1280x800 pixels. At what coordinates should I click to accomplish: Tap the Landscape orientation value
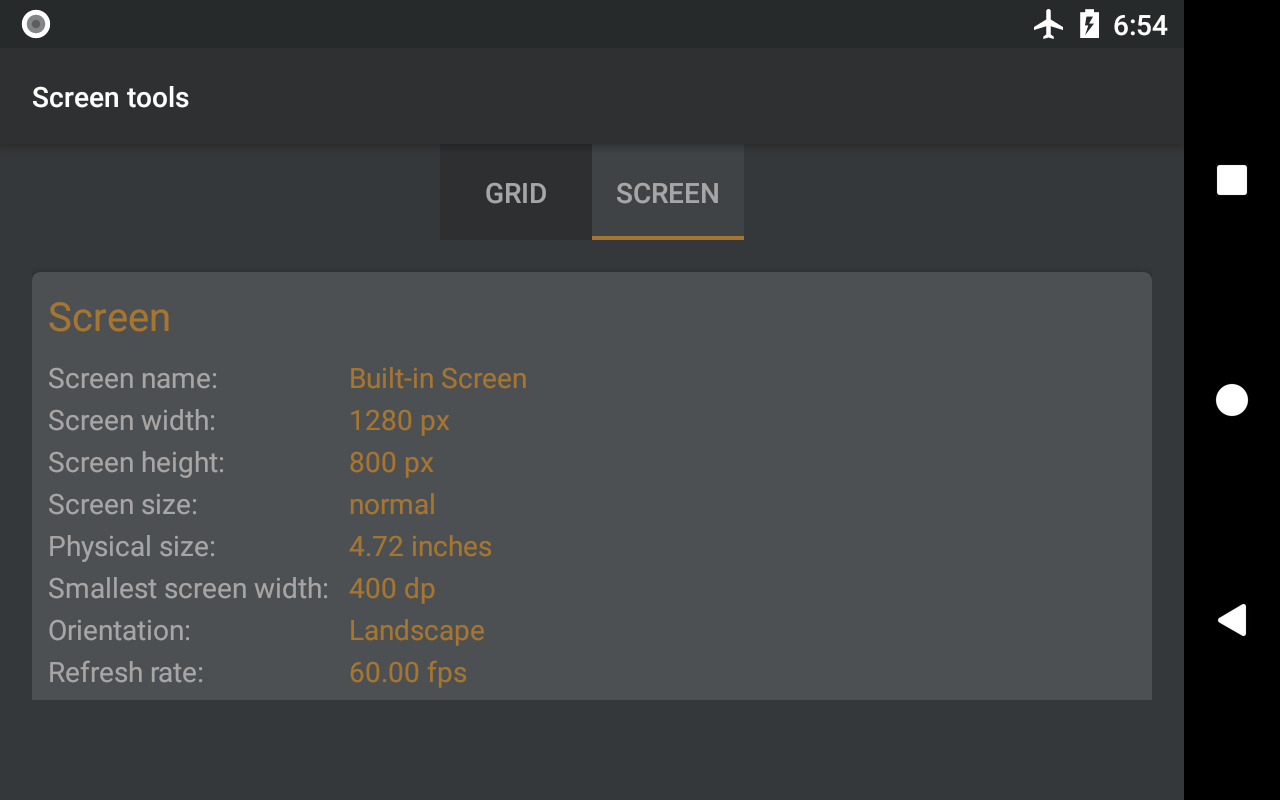[417, 631]
